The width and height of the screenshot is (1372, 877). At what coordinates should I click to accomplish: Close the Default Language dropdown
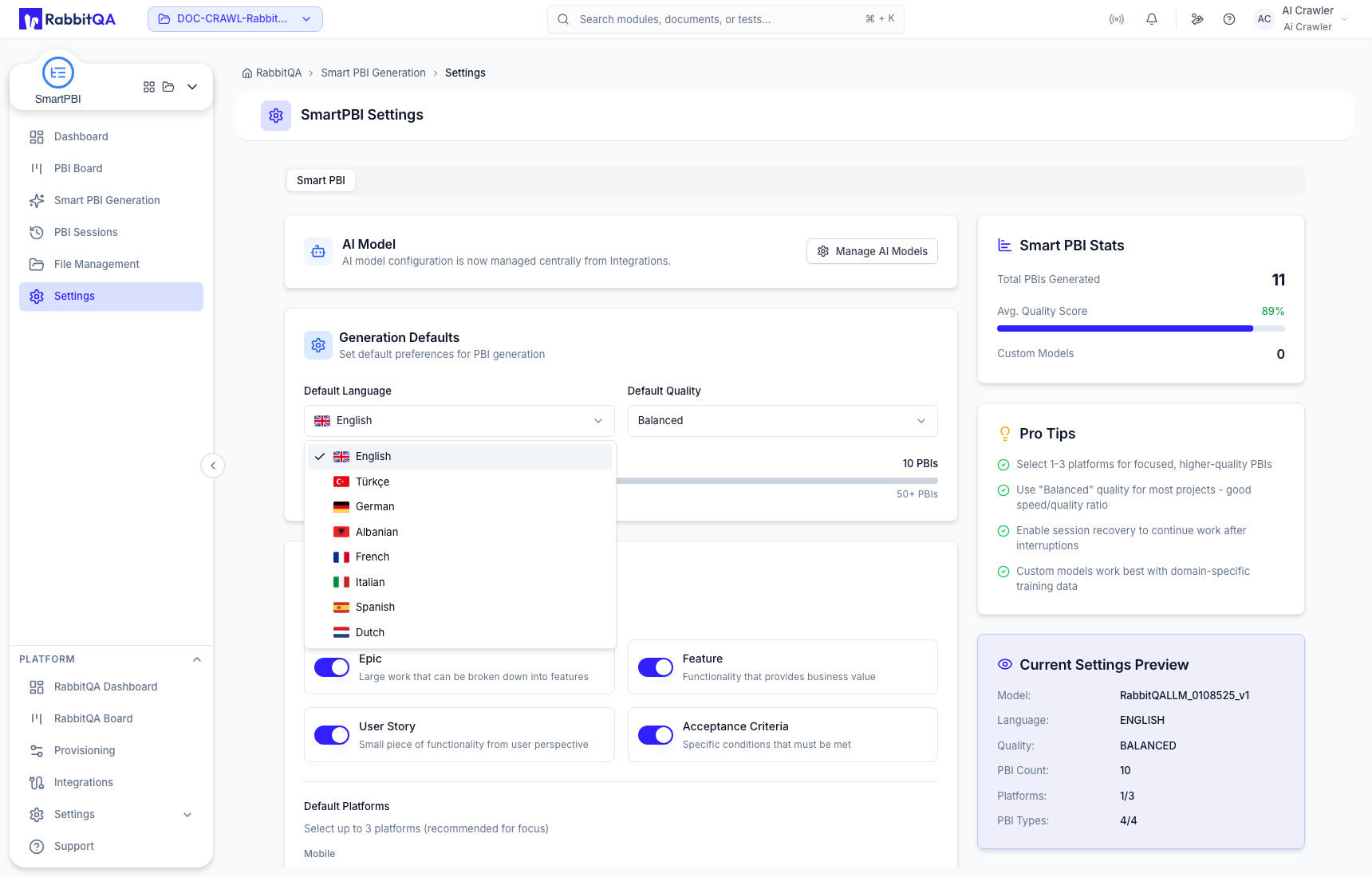pos(459,421)
